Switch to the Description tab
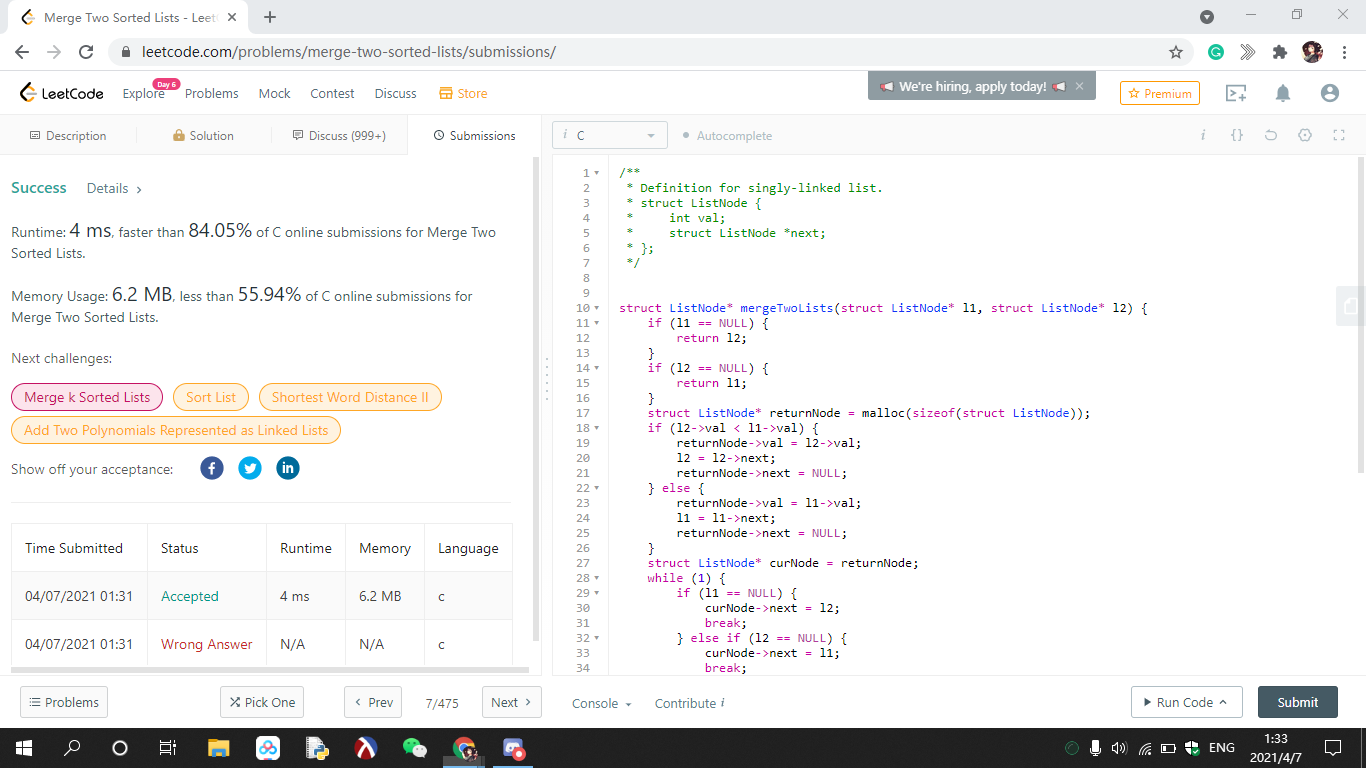 (x=68, y=135)
